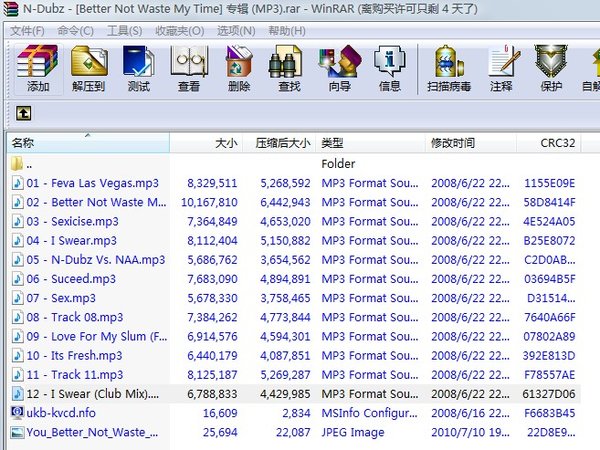The width and height of the screenshot is (600, 450).
Task: Click the 扫描病毒 (Virus Scan) icon
Action: coord(449,61)
